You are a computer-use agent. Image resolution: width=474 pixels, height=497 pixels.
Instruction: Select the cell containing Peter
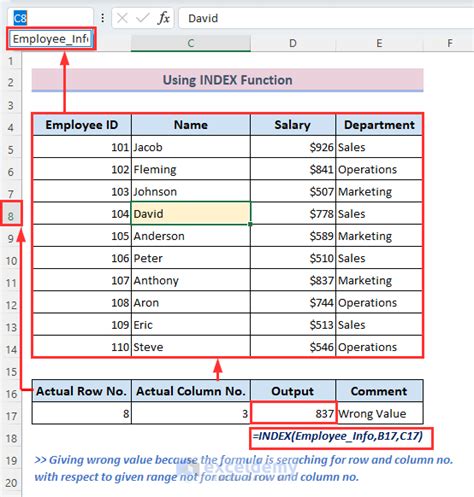(x=191, y=258)
